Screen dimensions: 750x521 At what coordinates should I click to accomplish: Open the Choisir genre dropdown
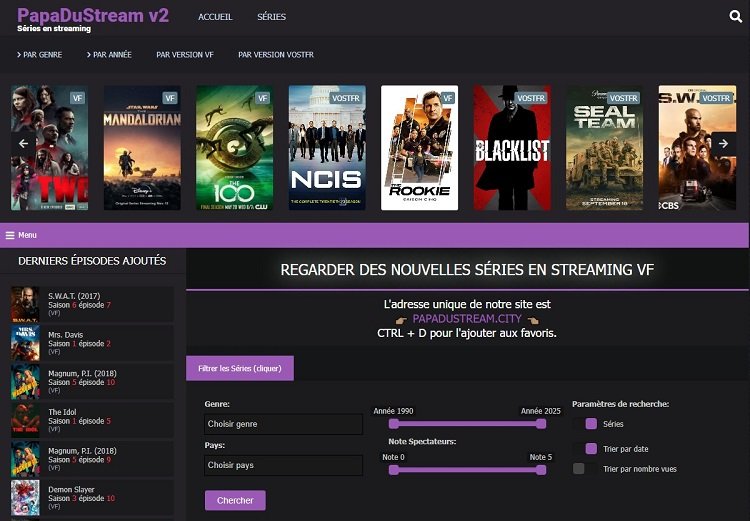[x=283, y=424]
